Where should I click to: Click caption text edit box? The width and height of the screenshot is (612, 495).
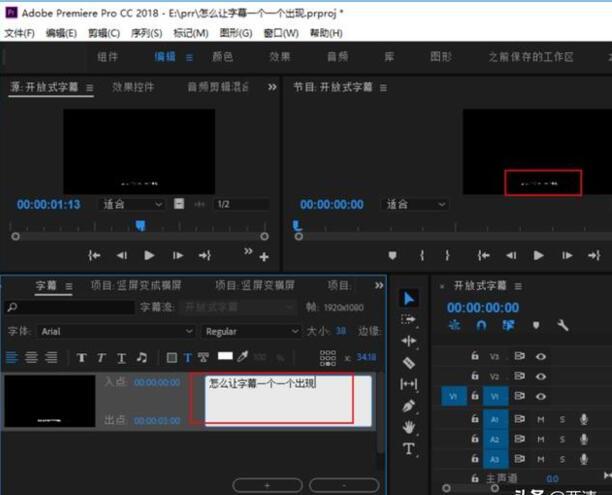pyautogui.click(x=288, y=400)
